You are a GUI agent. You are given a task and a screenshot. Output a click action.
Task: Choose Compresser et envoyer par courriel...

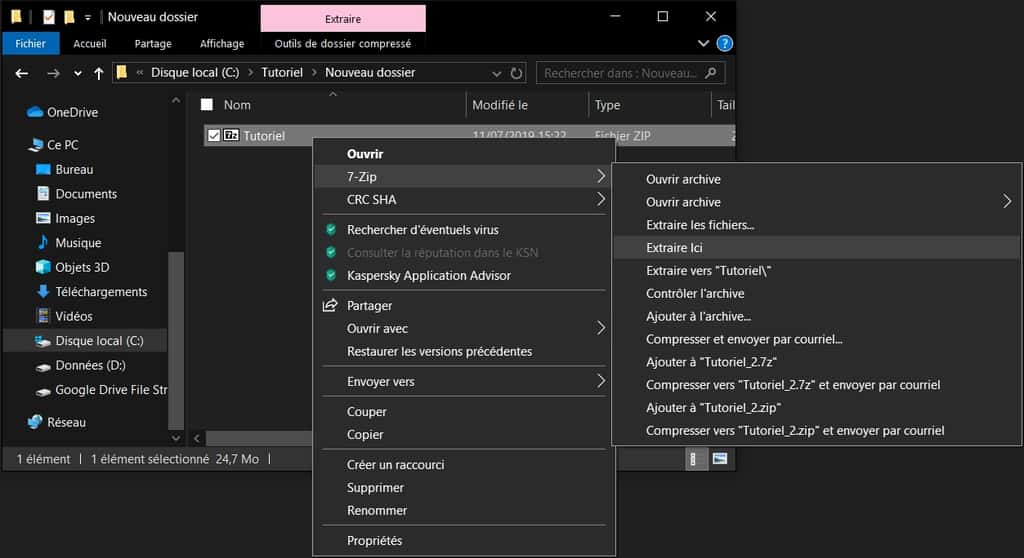[816, 339]
